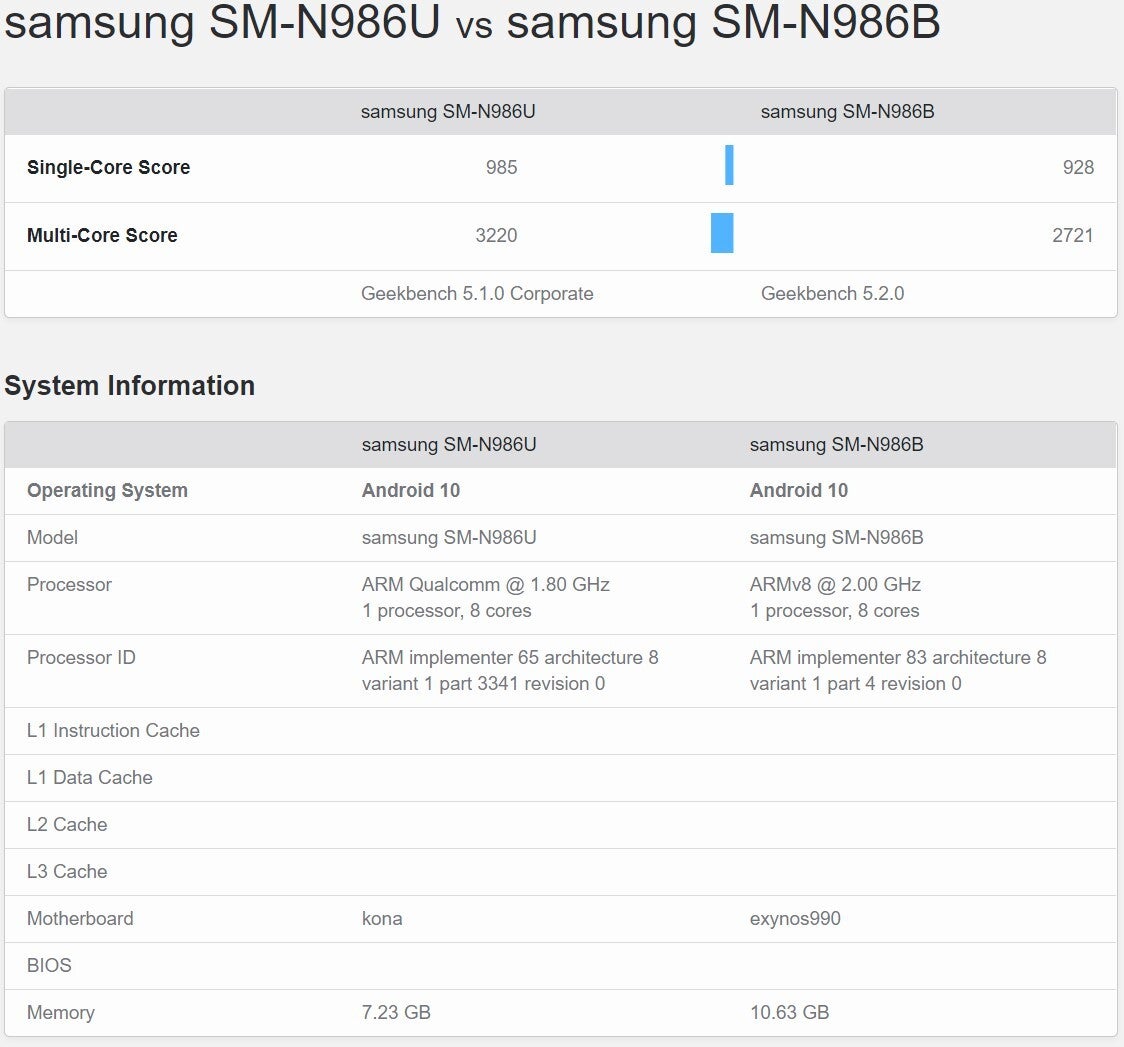Screen dimensions: 1124x1047
Task: Click 'Android 10' under the SM-N986U column
Action: (411, 490)
